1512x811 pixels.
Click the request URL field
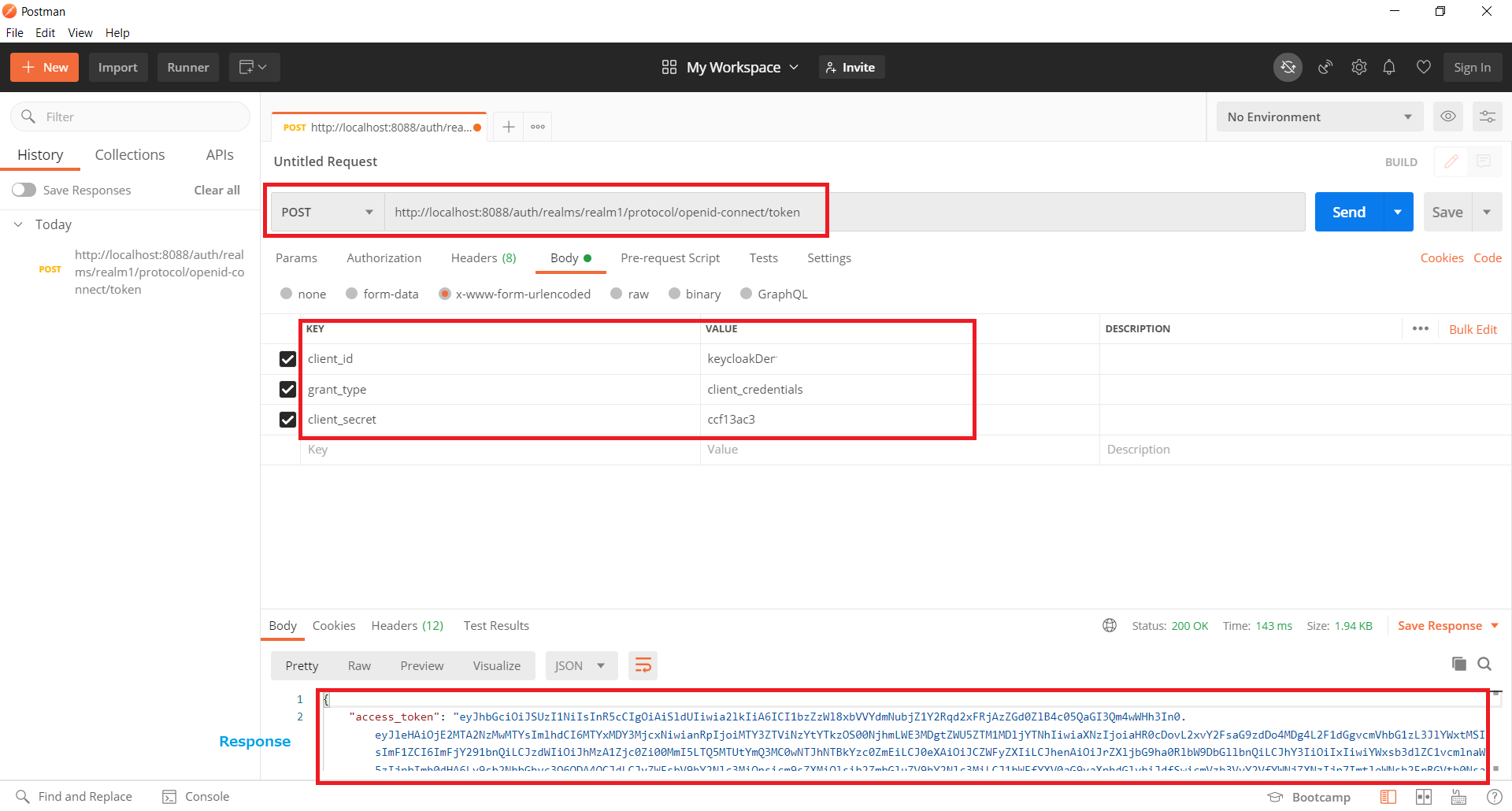pyautogui.click(x=844, y=213)
